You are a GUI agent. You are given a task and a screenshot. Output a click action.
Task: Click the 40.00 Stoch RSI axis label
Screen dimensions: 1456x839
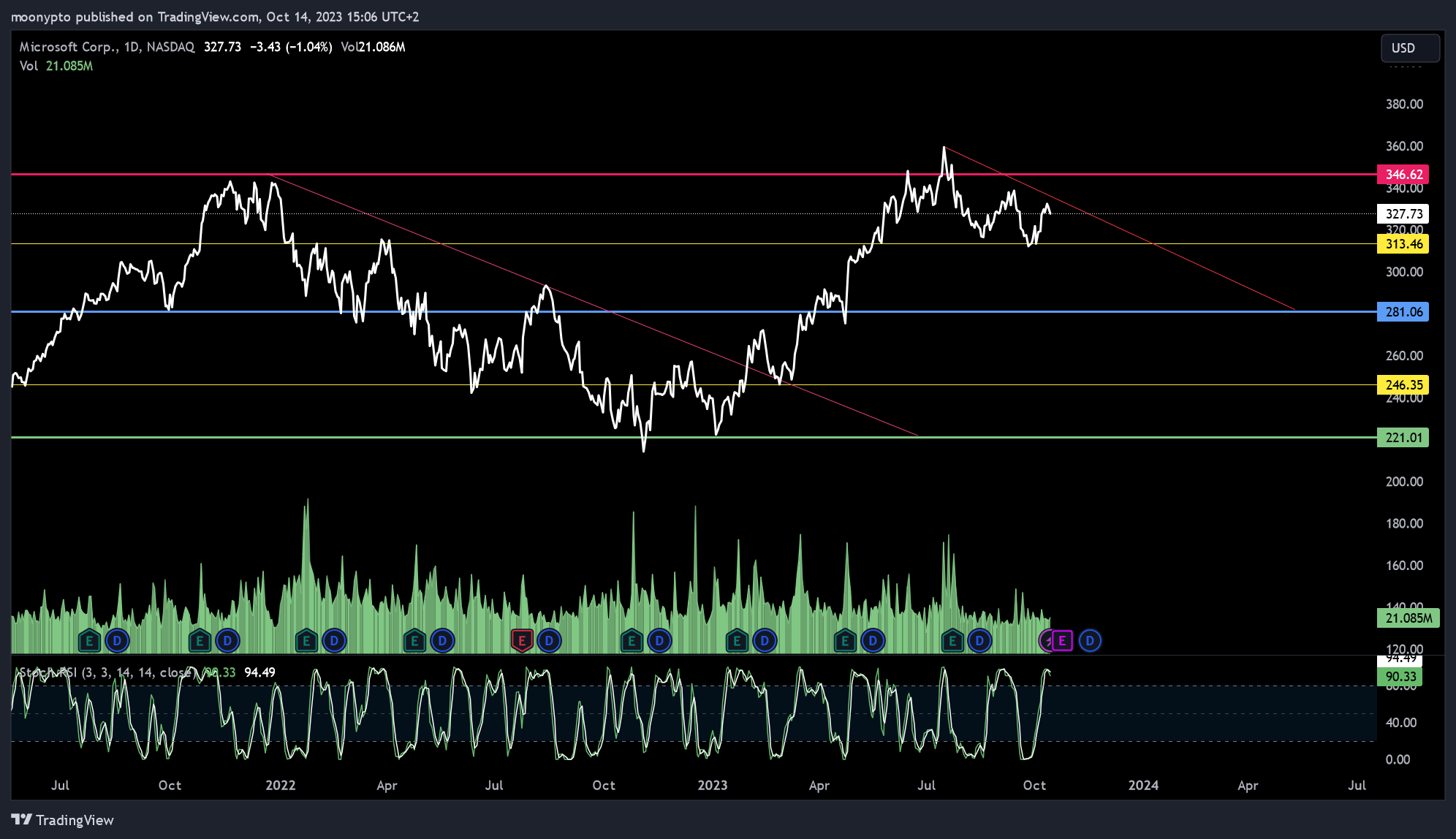point(1401,723)
